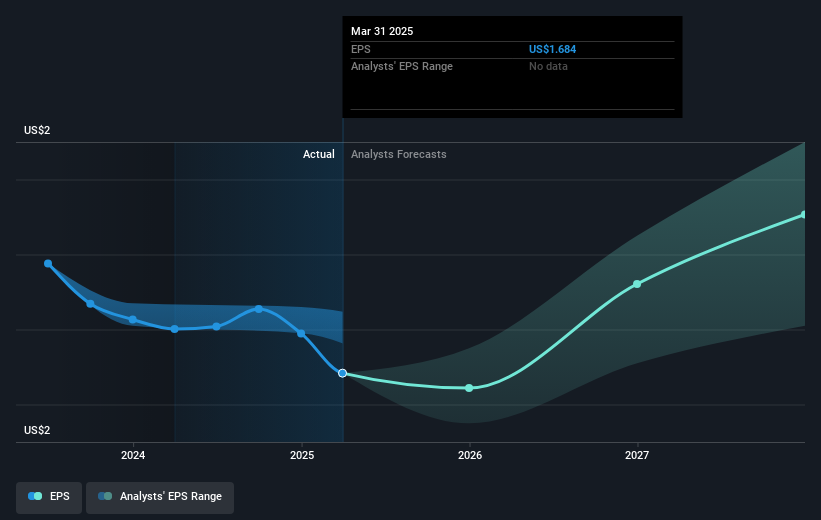
Task: Toggle the Analysts' EPS Range legend
Action: [x=160, y=497]
